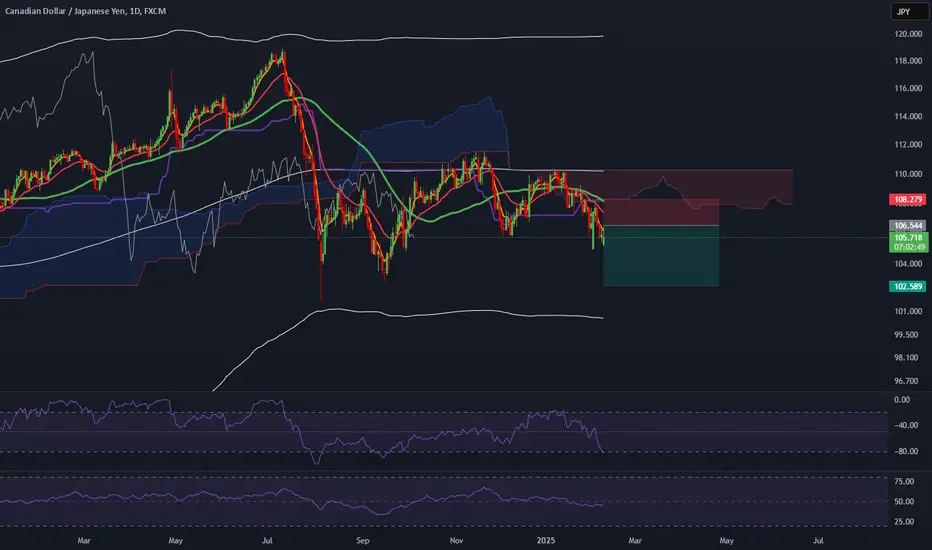Select the teal 102.589 target price label
This screenshot has height=550, width=932.
[908, 287]
